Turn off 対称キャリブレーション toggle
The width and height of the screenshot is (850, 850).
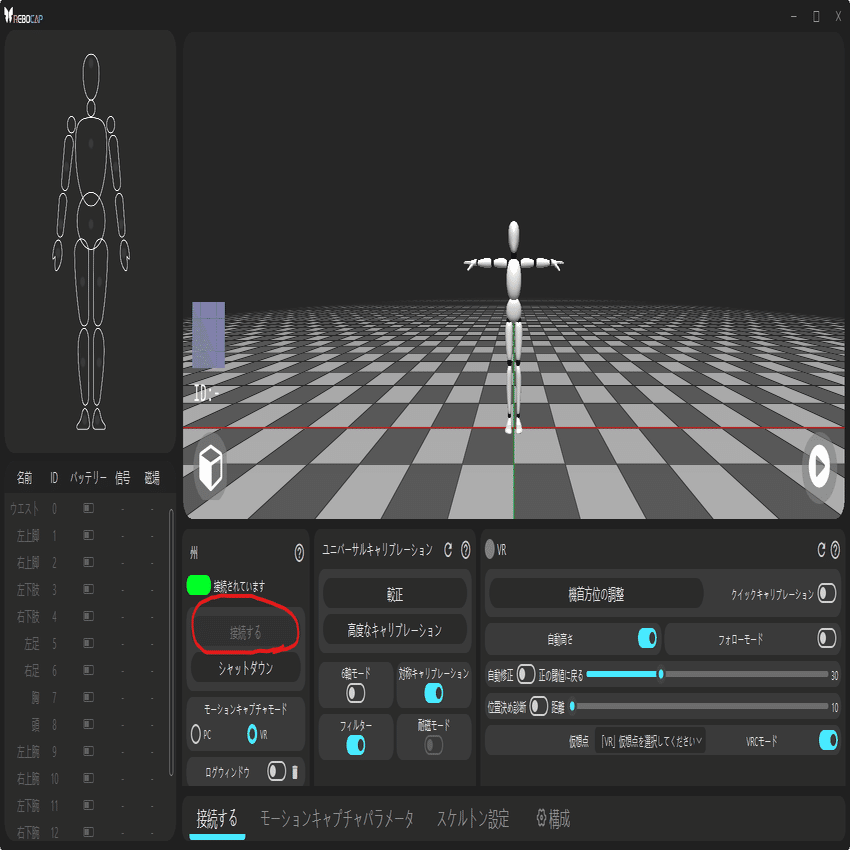tap(434, 693)
